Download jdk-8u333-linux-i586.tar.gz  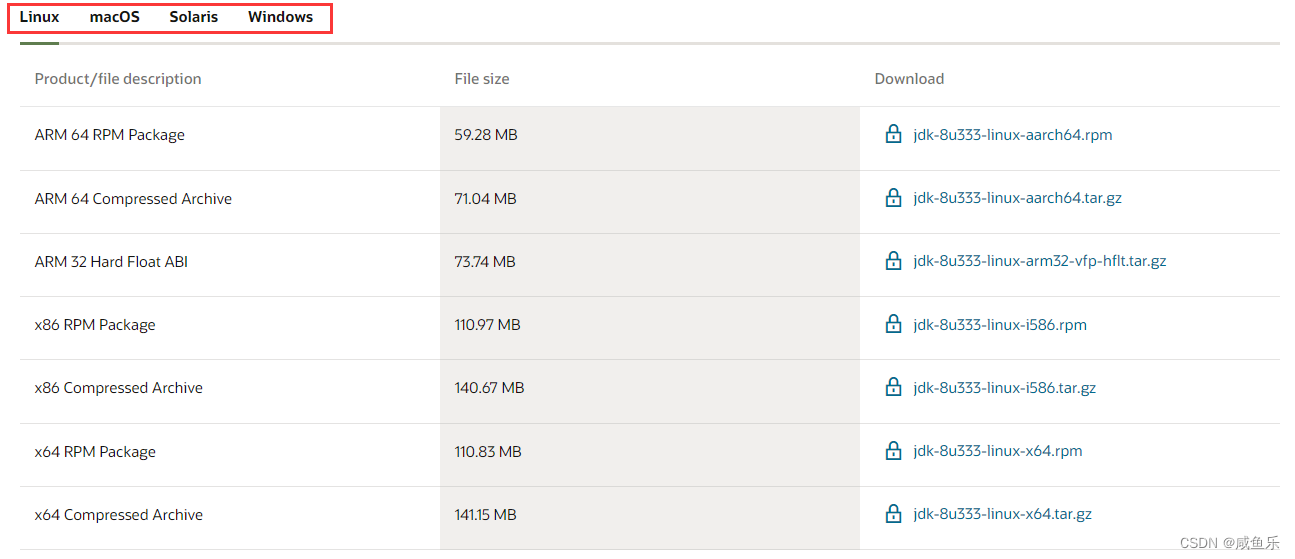coord(1005,387)
